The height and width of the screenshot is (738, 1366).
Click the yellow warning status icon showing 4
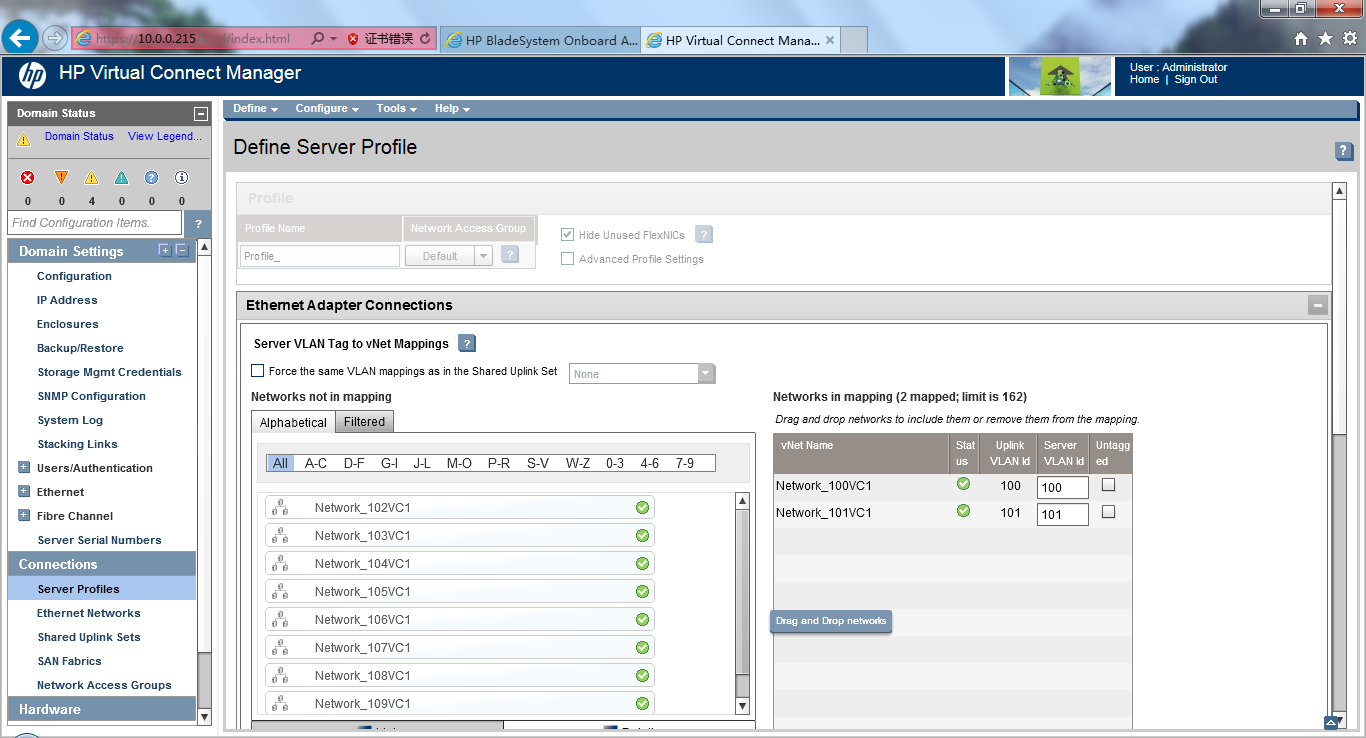(91, 178)
